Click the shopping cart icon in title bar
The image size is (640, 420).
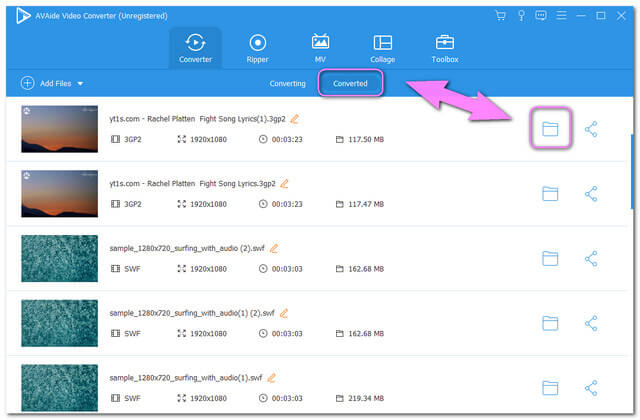[x=501, y=16]
